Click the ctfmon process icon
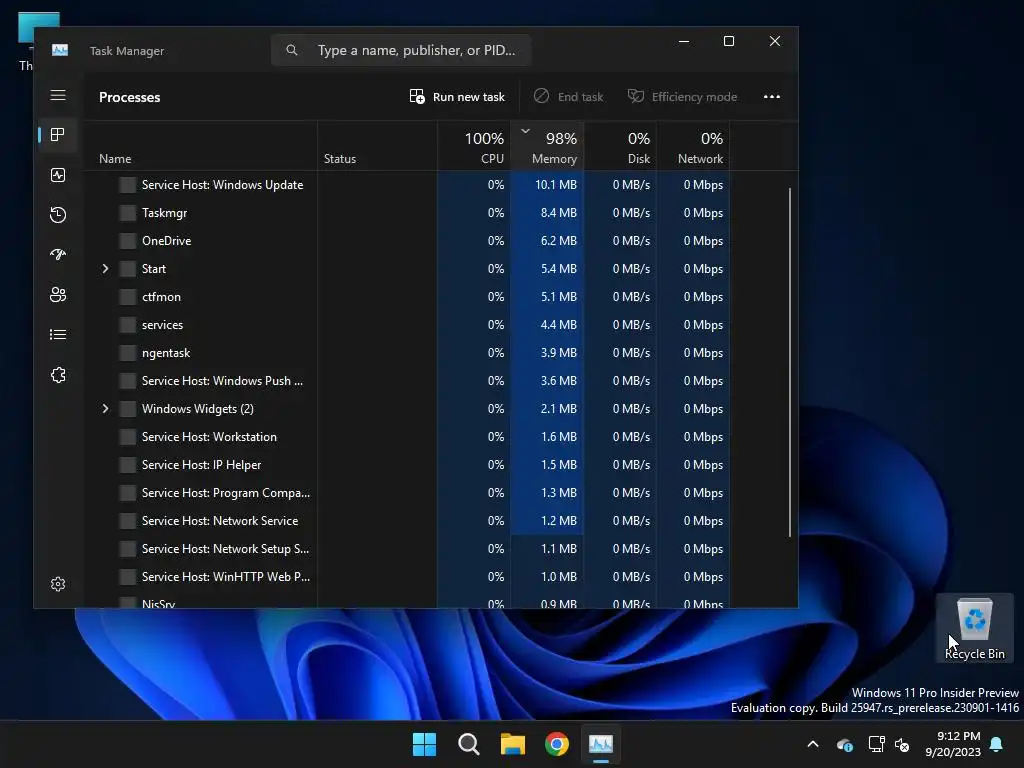 pos(127,297)
